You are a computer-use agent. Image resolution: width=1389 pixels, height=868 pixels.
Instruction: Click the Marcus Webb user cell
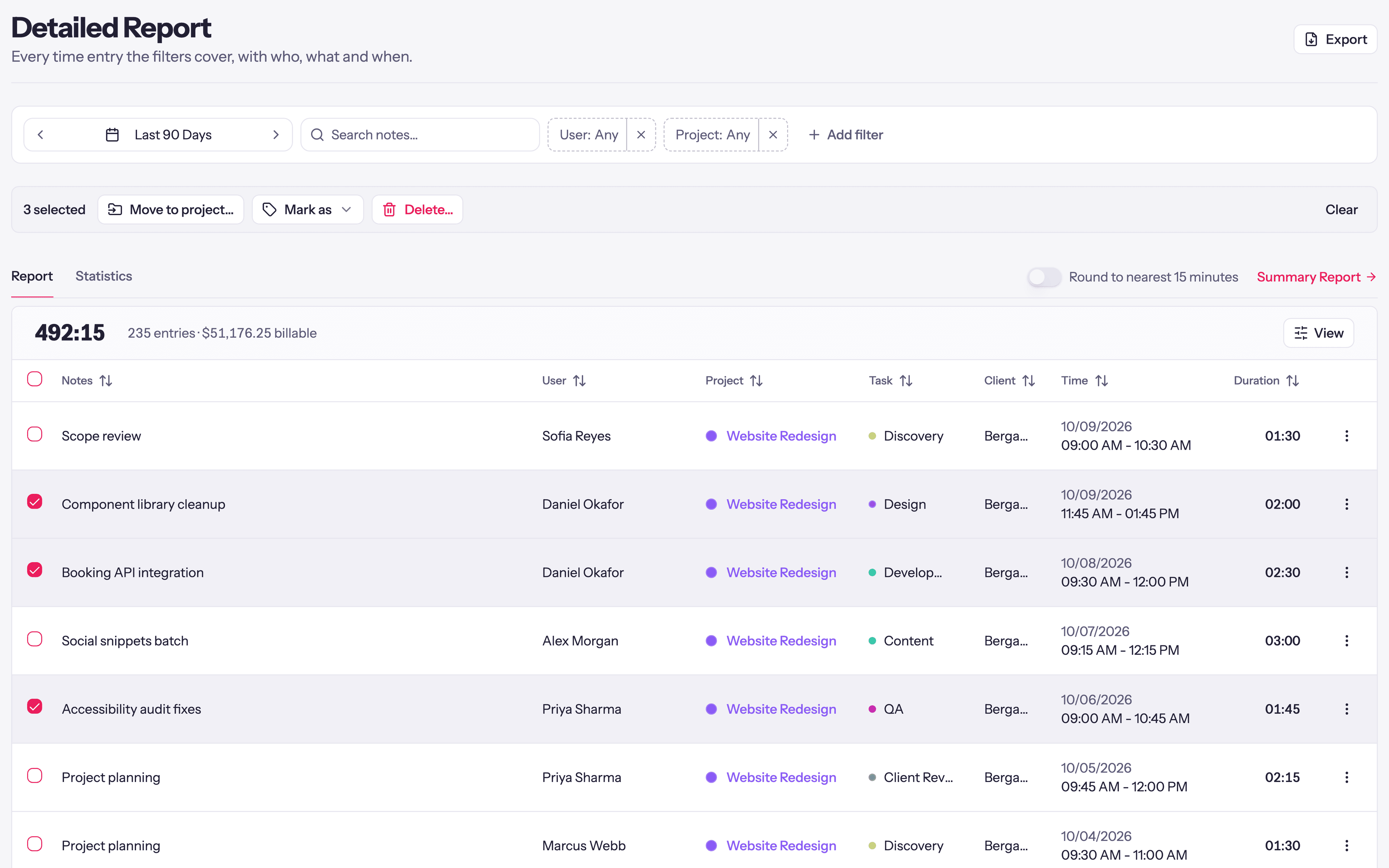583,846
